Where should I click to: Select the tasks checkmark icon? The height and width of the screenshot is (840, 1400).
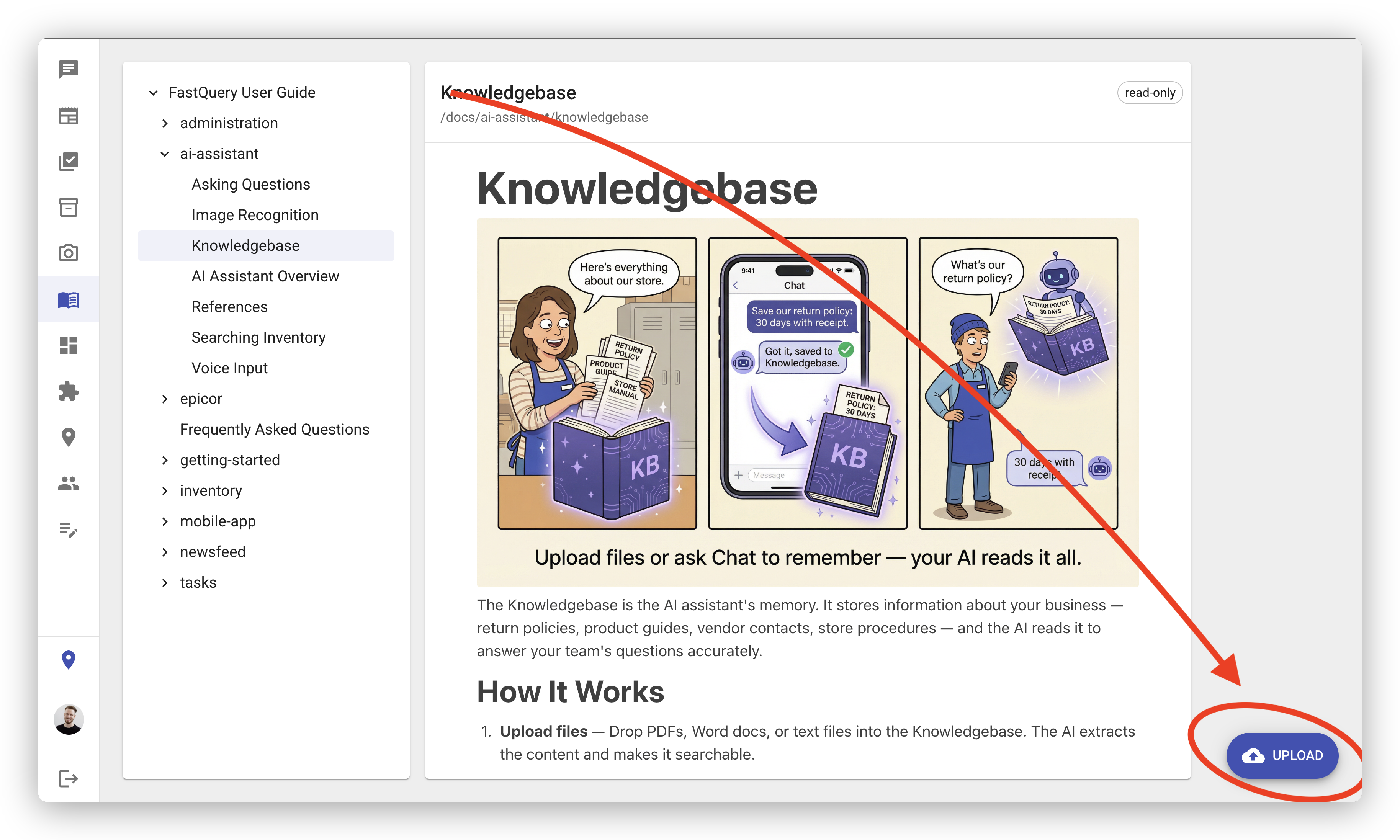(x=69, y=162)
